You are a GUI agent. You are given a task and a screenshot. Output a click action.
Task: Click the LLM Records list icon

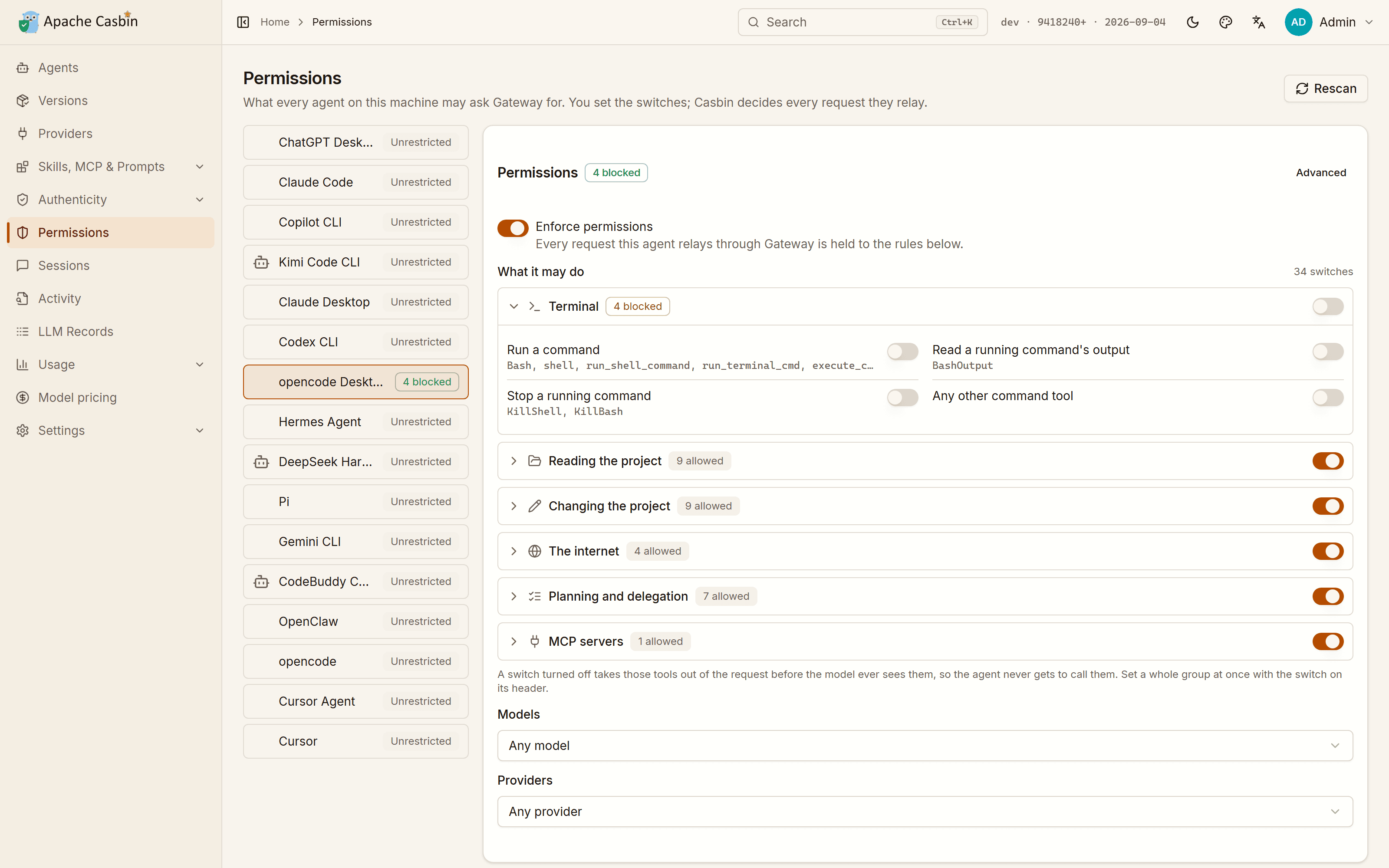coord(23,332)
